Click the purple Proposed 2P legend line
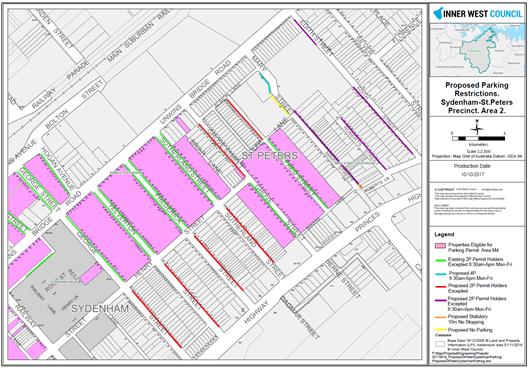Viewport: 529px width, 368px height. coord(440,299)
